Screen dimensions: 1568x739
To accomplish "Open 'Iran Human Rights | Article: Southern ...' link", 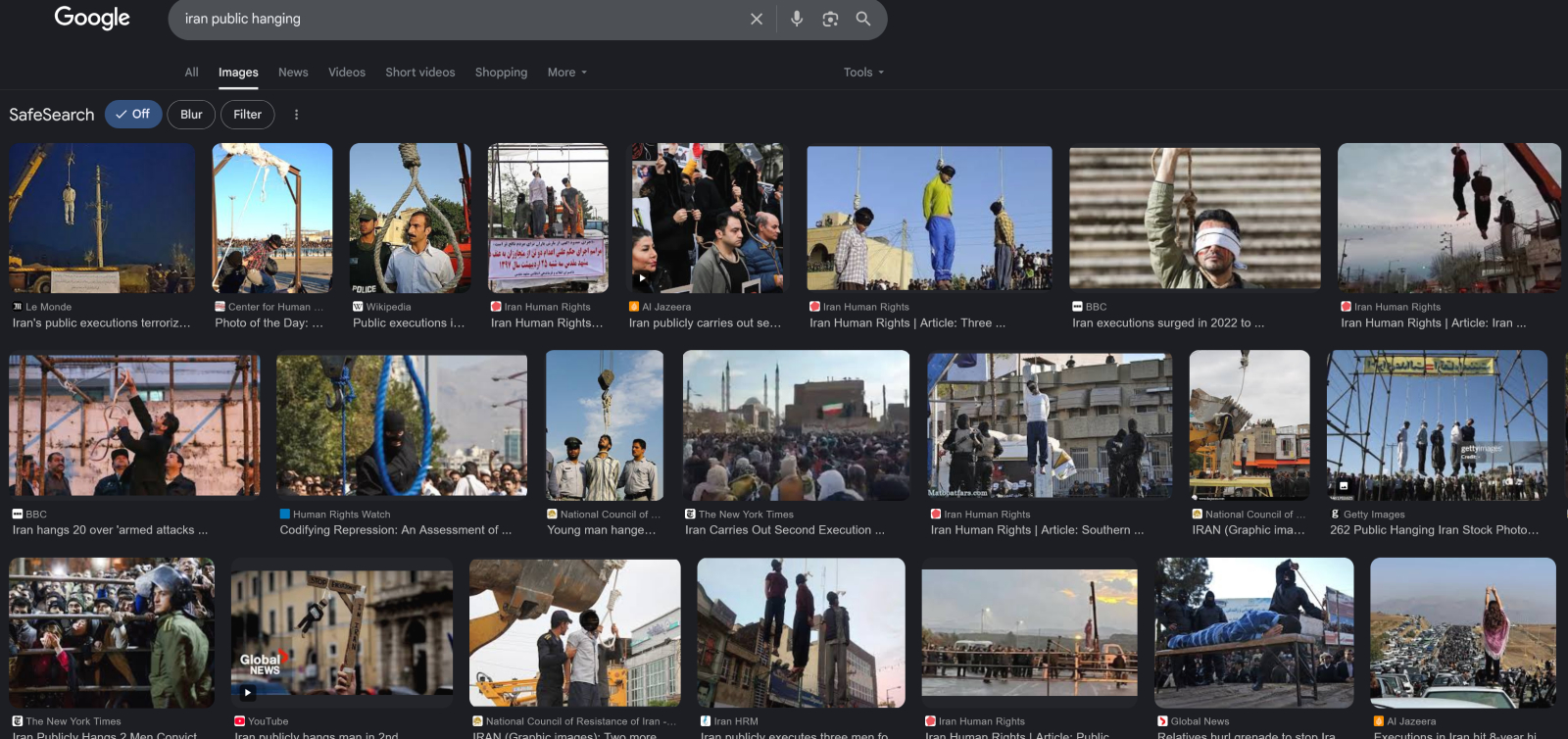I will [1038, 530].
